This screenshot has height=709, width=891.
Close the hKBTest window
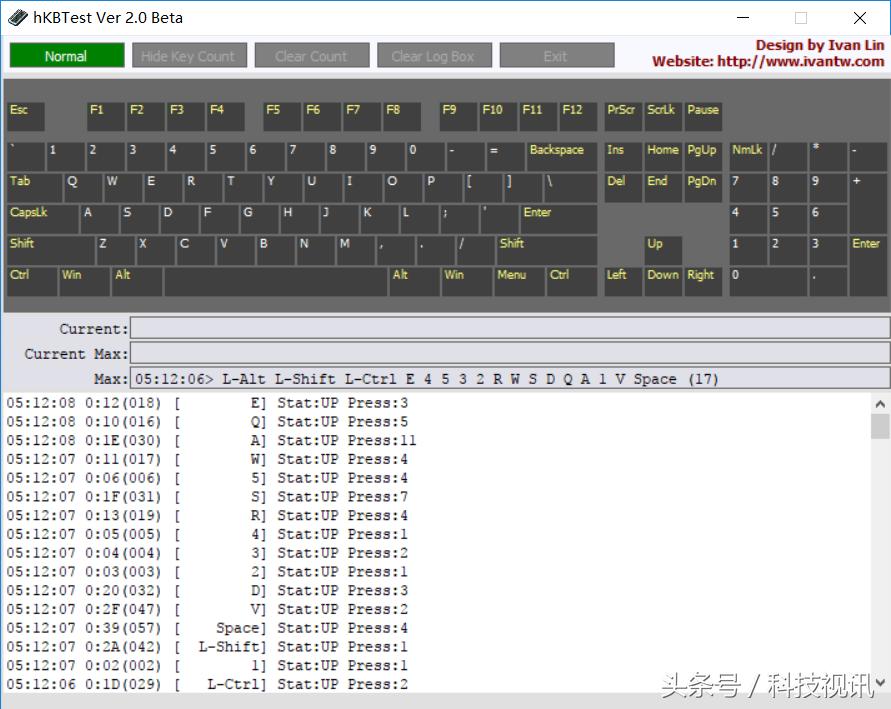pyautogui.click(x=860, y=18)
